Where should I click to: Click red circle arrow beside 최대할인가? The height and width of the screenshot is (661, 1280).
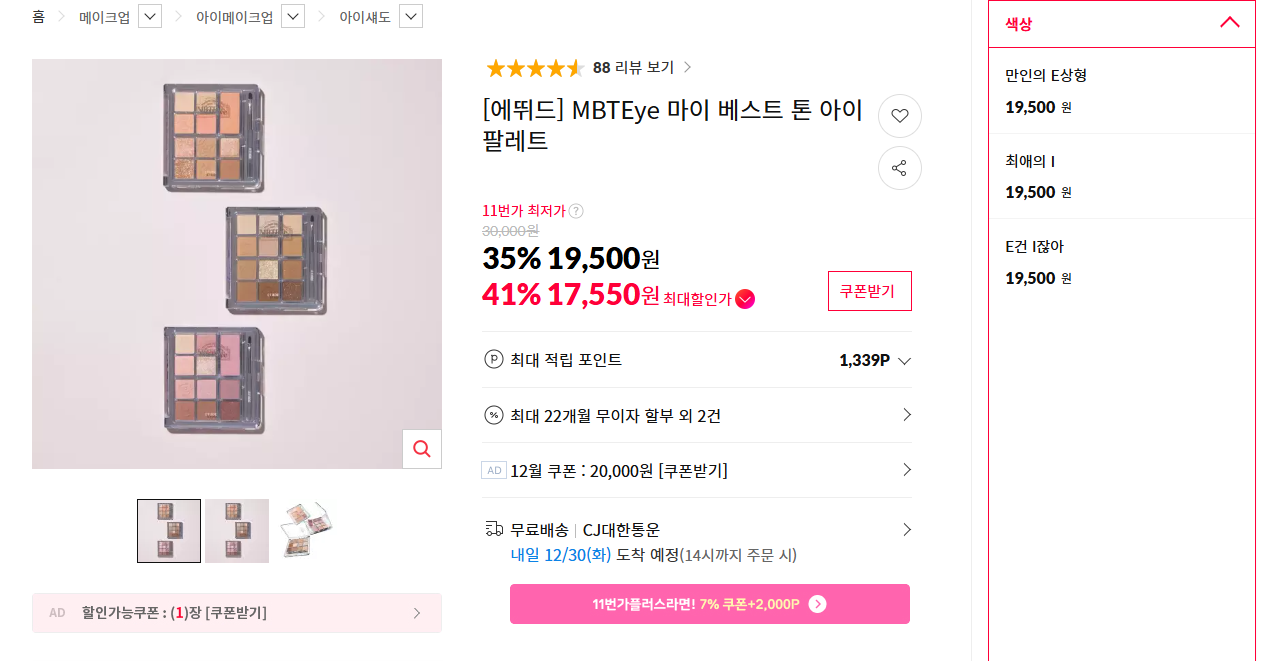745,299
